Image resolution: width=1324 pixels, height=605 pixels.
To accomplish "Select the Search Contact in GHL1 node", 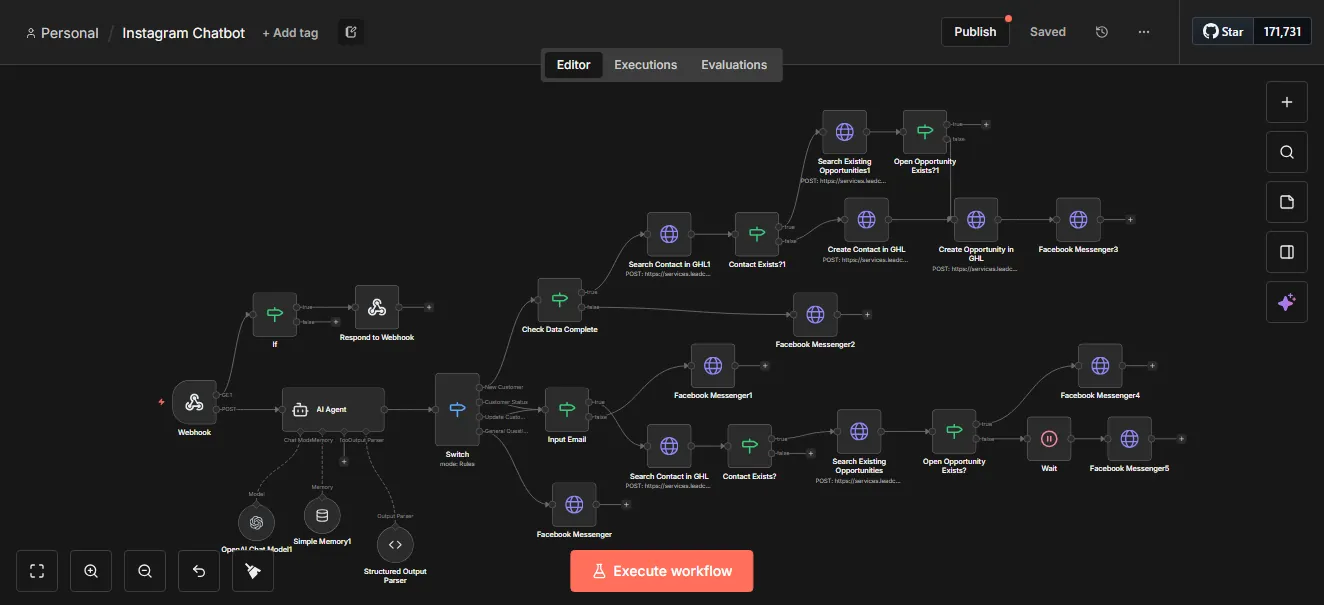I will point(669,235).
